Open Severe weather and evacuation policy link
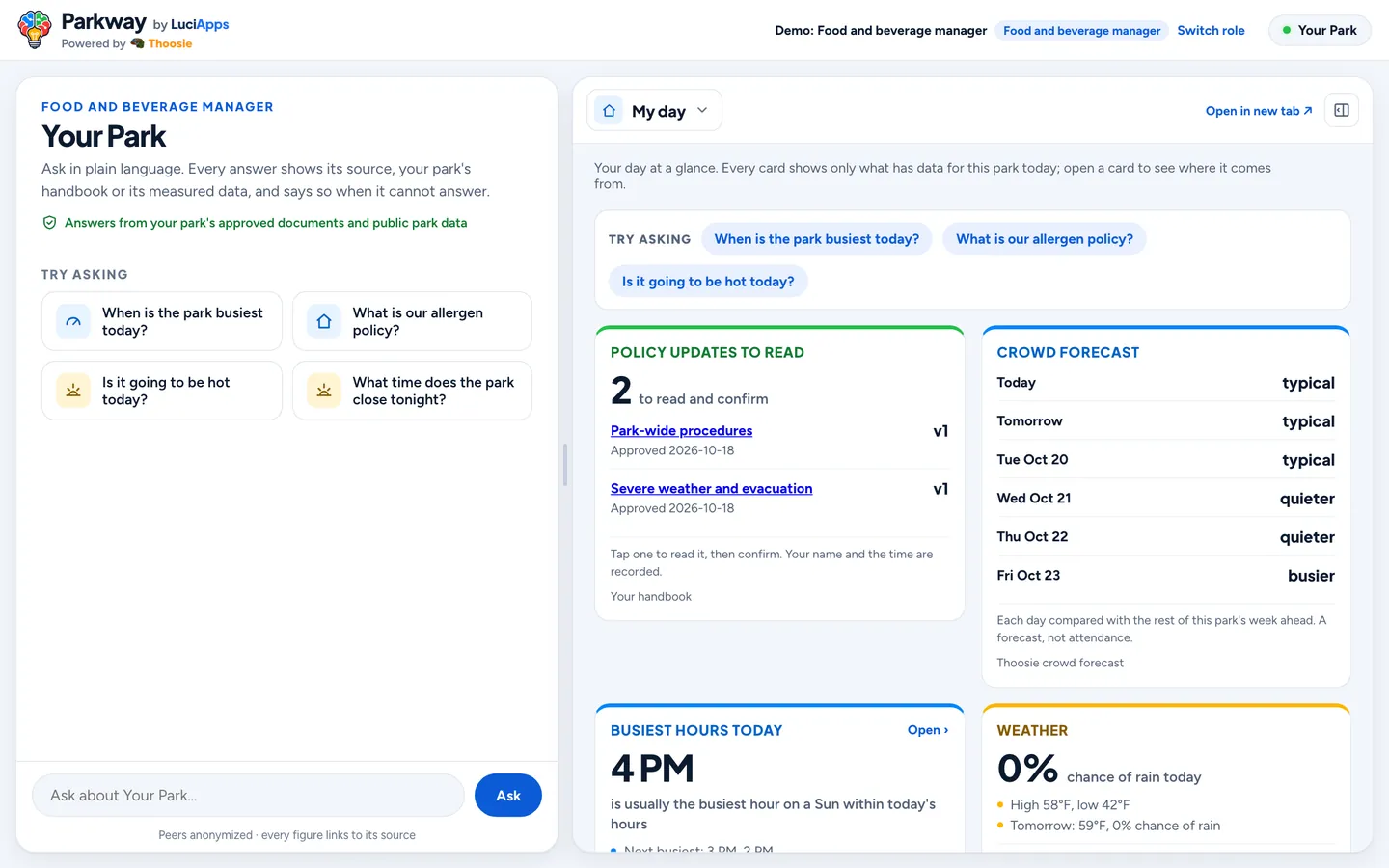The width and height of the screenshot is (1389, 868). [x=711, y=489]
